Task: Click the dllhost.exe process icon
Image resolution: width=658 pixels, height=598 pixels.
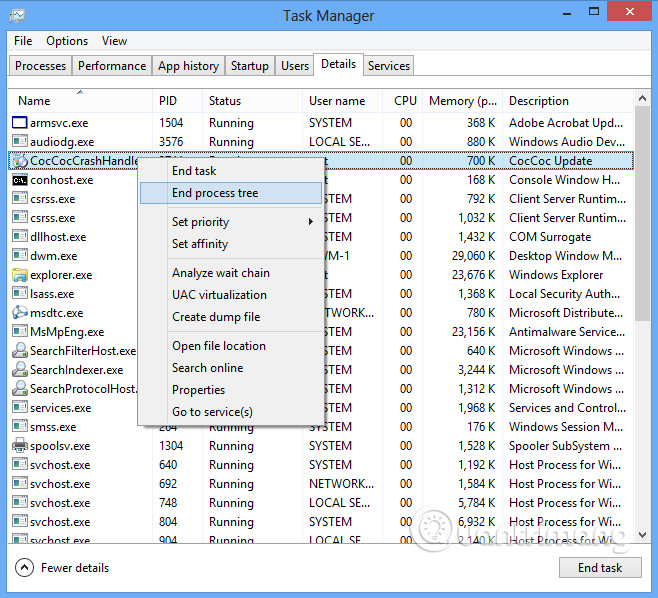Action: click(19, 237)
